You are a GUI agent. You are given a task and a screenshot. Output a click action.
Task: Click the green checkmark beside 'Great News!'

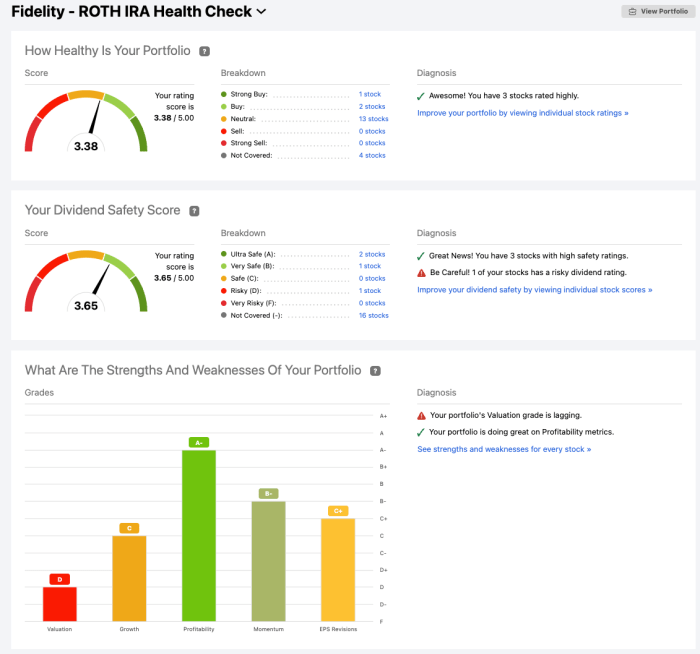click(421, 256)
